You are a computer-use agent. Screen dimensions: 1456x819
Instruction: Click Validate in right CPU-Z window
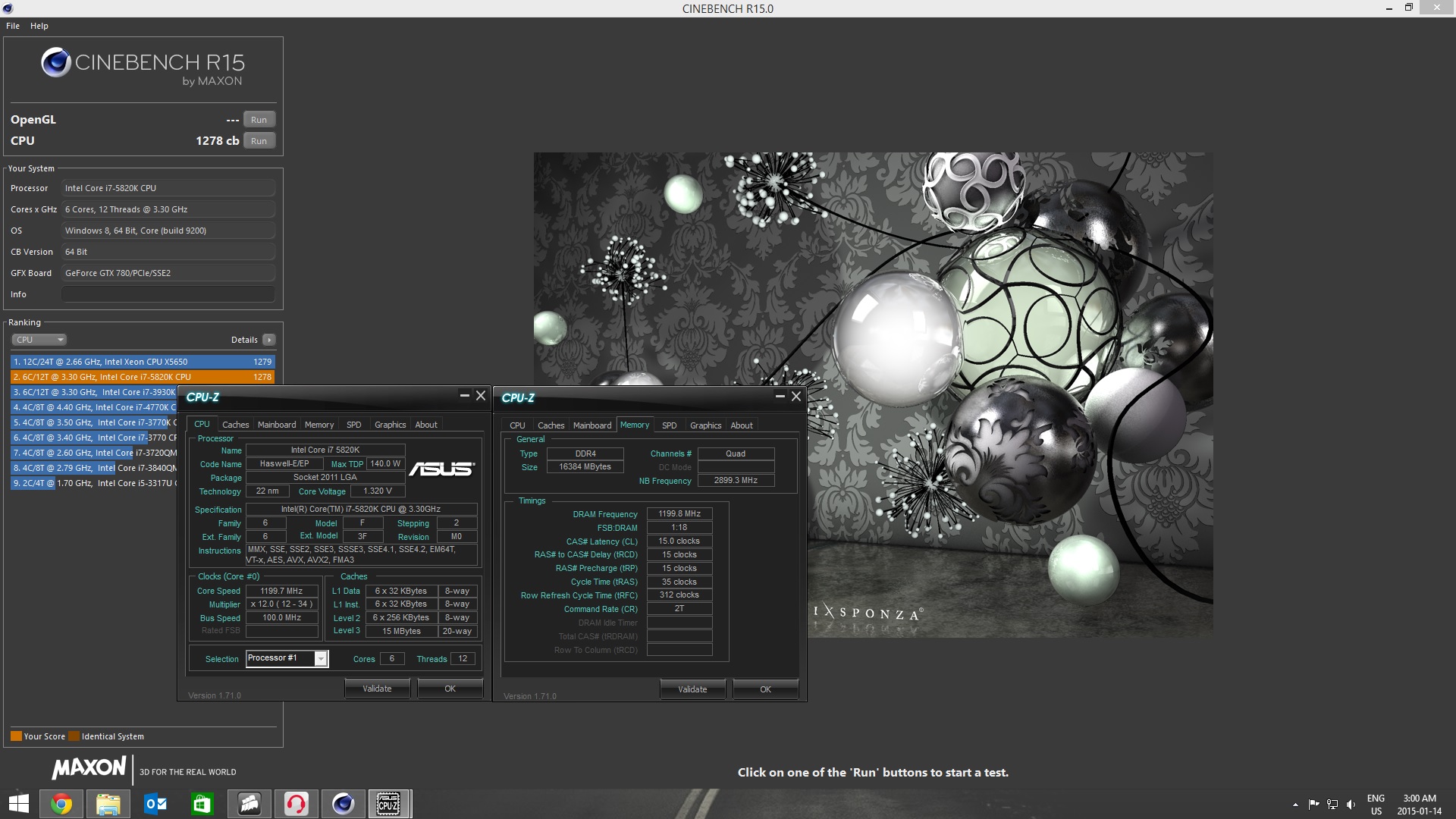pyautogui.click(x=692, y=689)
